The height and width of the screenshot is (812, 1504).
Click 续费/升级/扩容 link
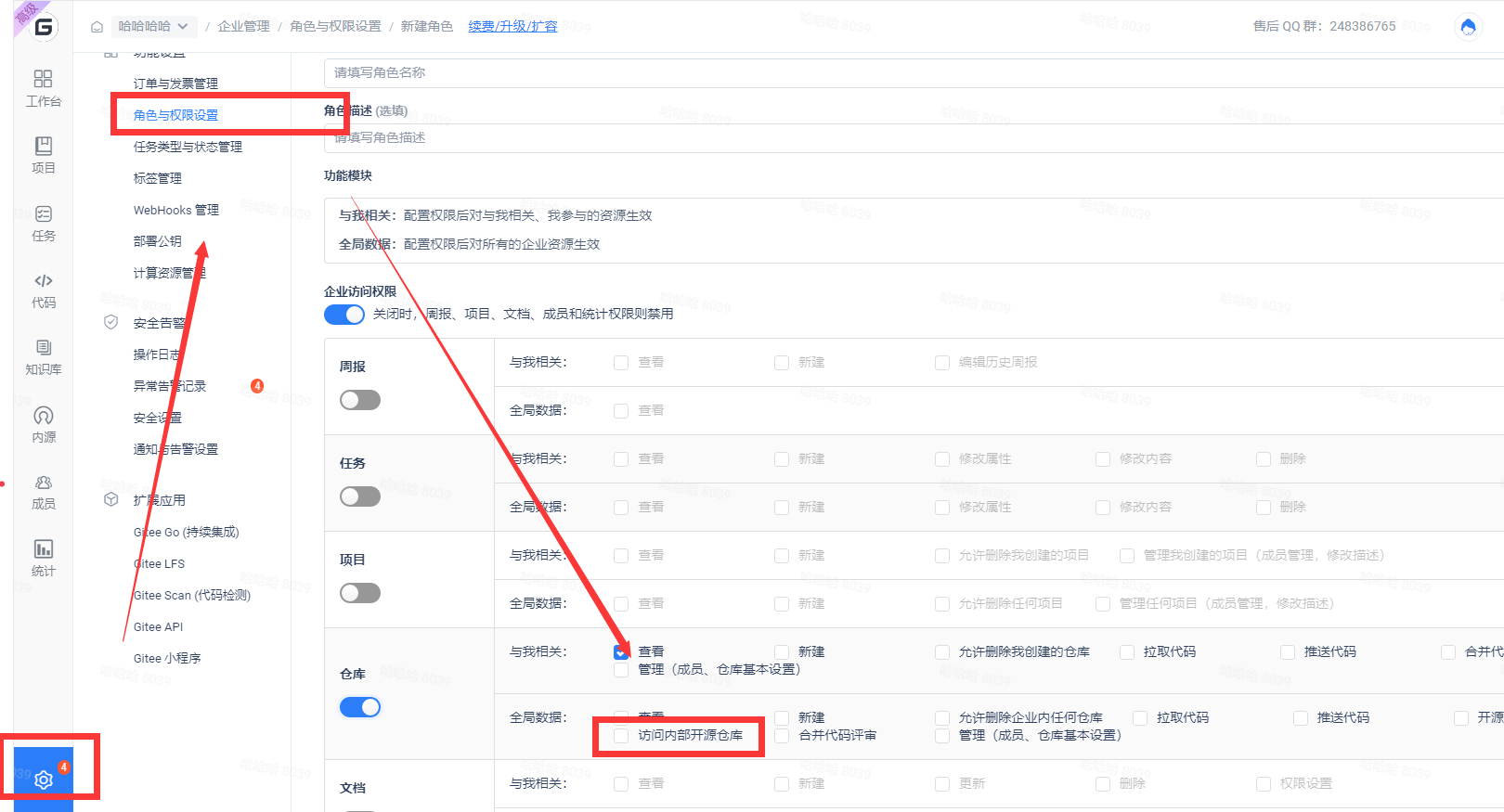click(x=512, y=26)
